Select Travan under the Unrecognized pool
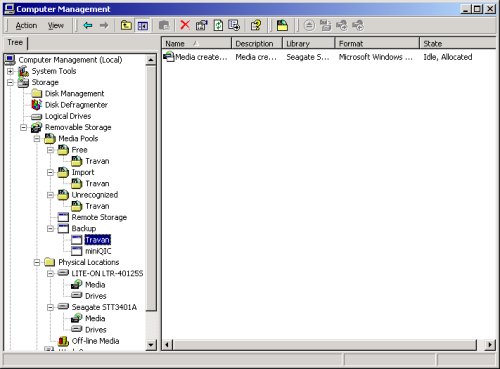The image size is (500, 369). [97, 206]
